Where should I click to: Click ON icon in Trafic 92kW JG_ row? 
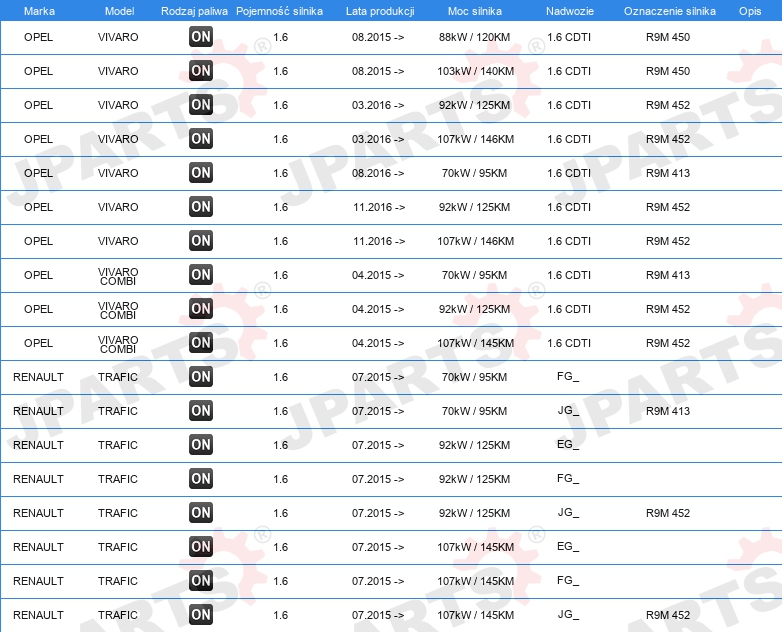pyautogui.click(x=201, y=512)
